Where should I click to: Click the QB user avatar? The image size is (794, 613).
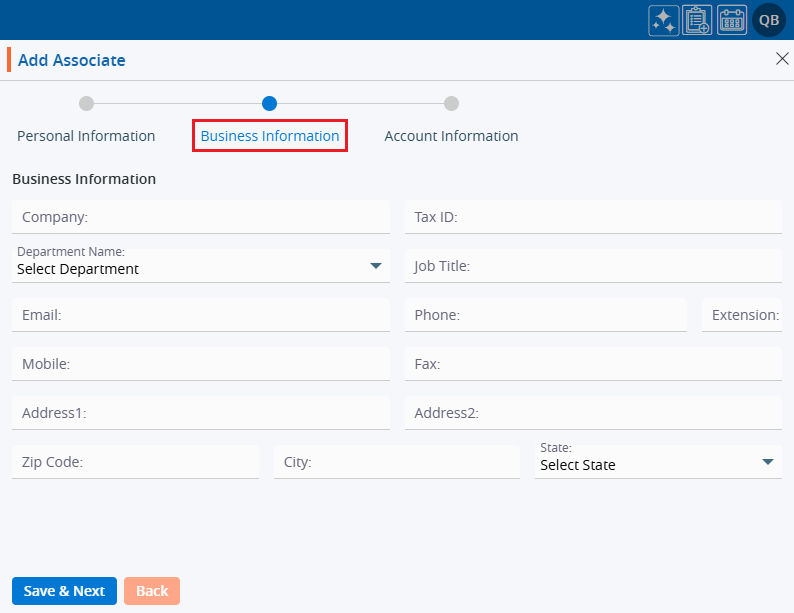[769, 20]
